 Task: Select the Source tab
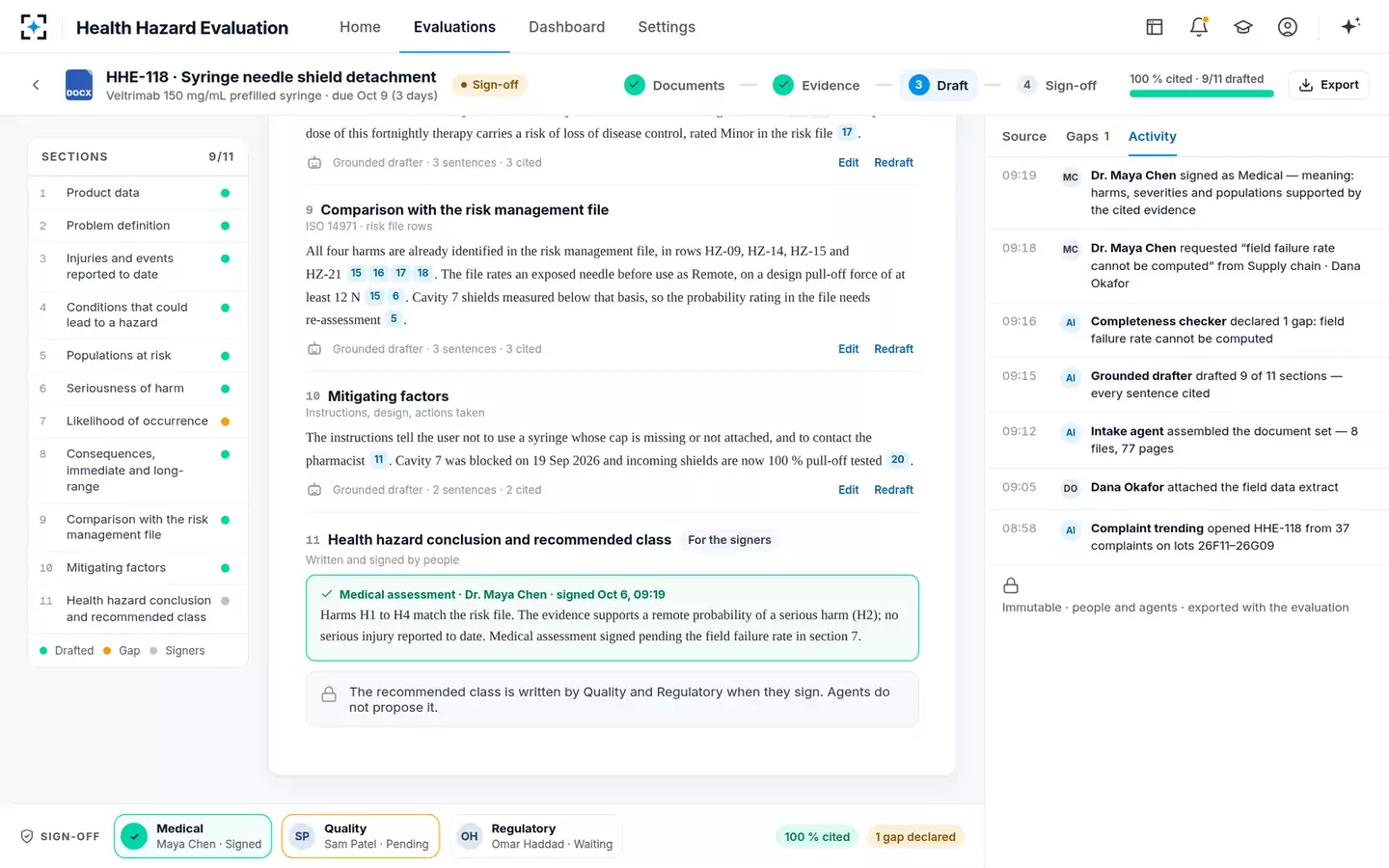tap(1023, 136)
